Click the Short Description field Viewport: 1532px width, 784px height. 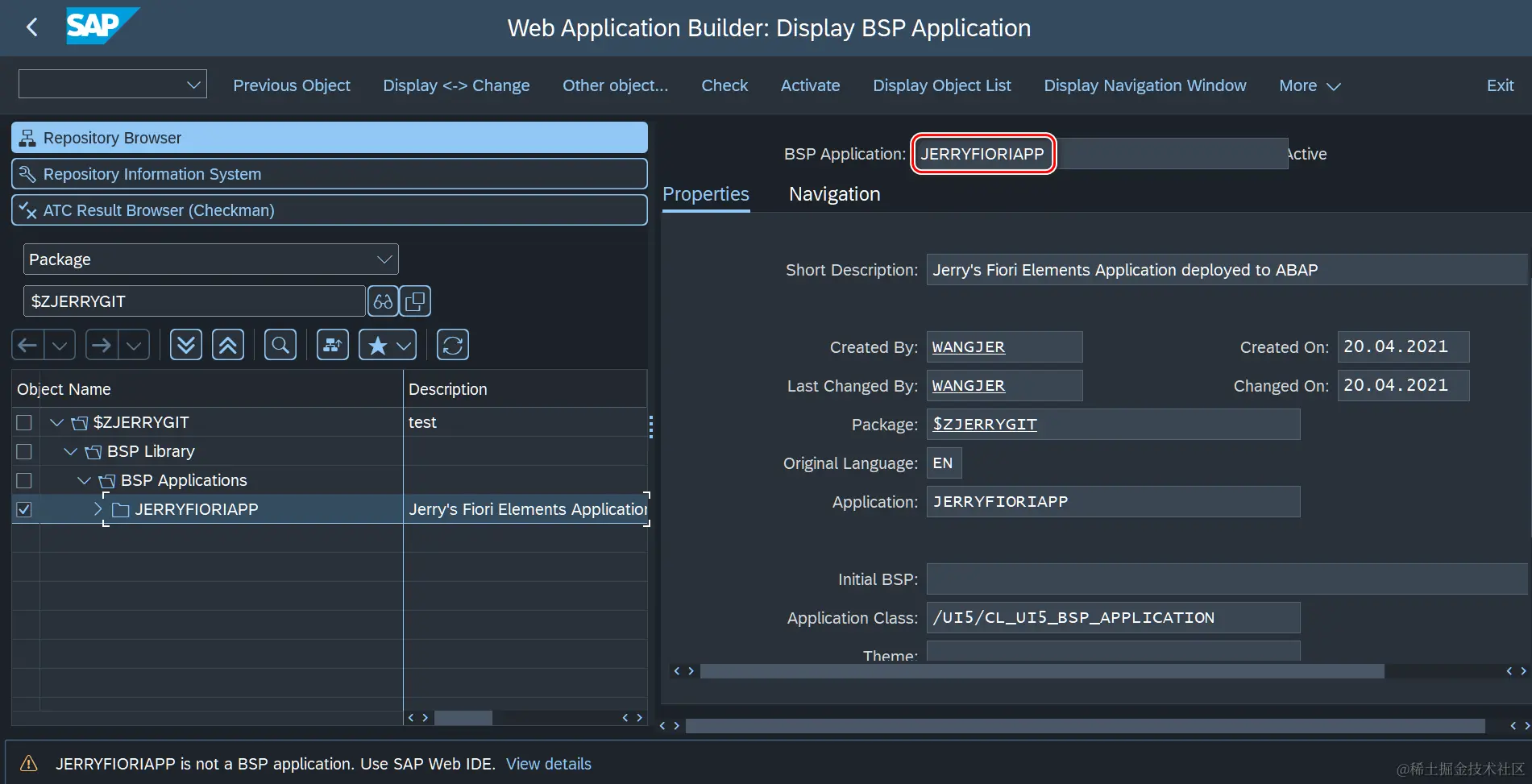click(x=1227, y=270)
